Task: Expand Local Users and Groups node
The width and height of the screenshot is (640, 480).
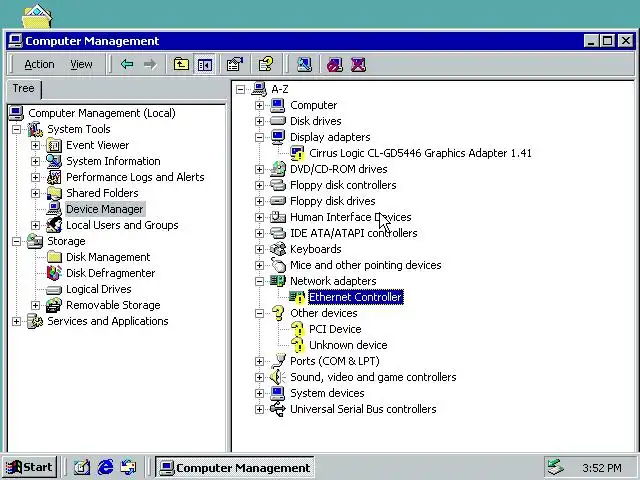Action: (x=36, y=225)
